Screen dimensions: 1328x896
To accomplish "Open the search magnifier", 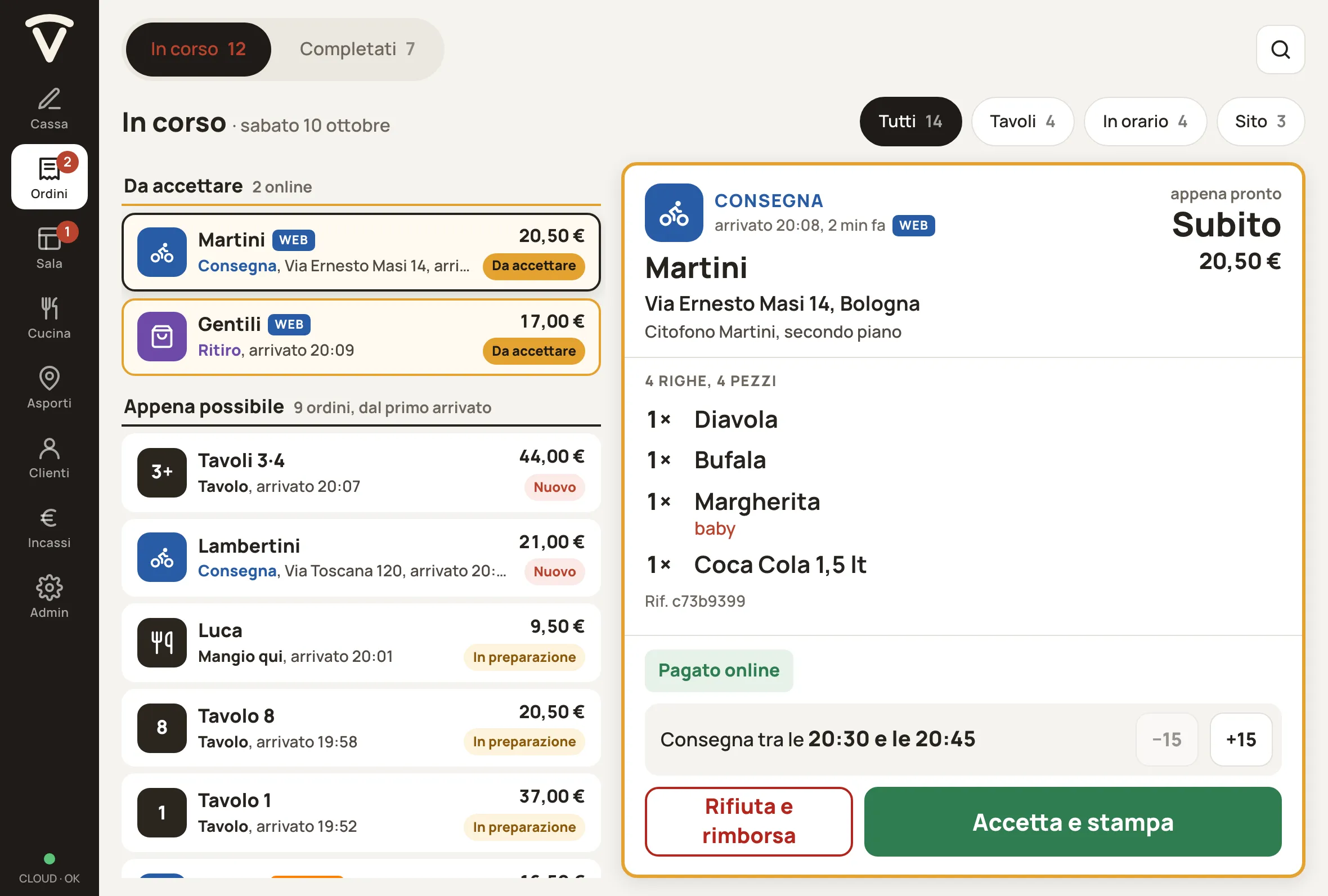I will pos(1280,49).
